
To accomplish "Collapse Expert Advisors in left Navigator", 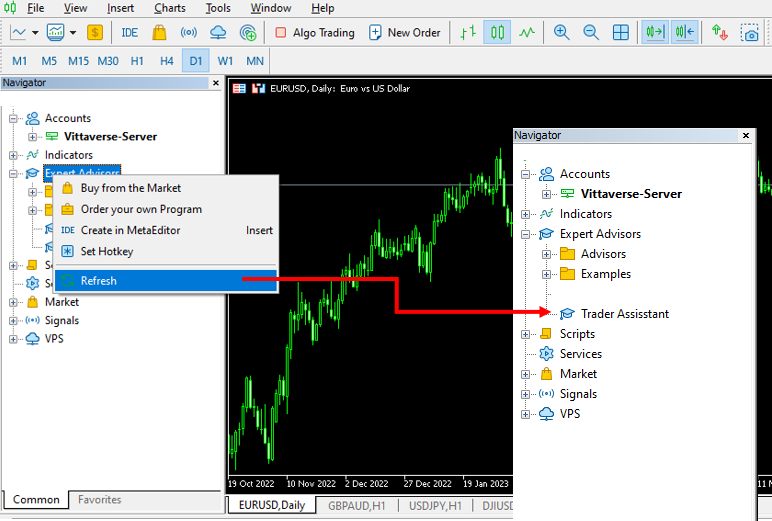I will pyautogui.click(x=13, y=173).
